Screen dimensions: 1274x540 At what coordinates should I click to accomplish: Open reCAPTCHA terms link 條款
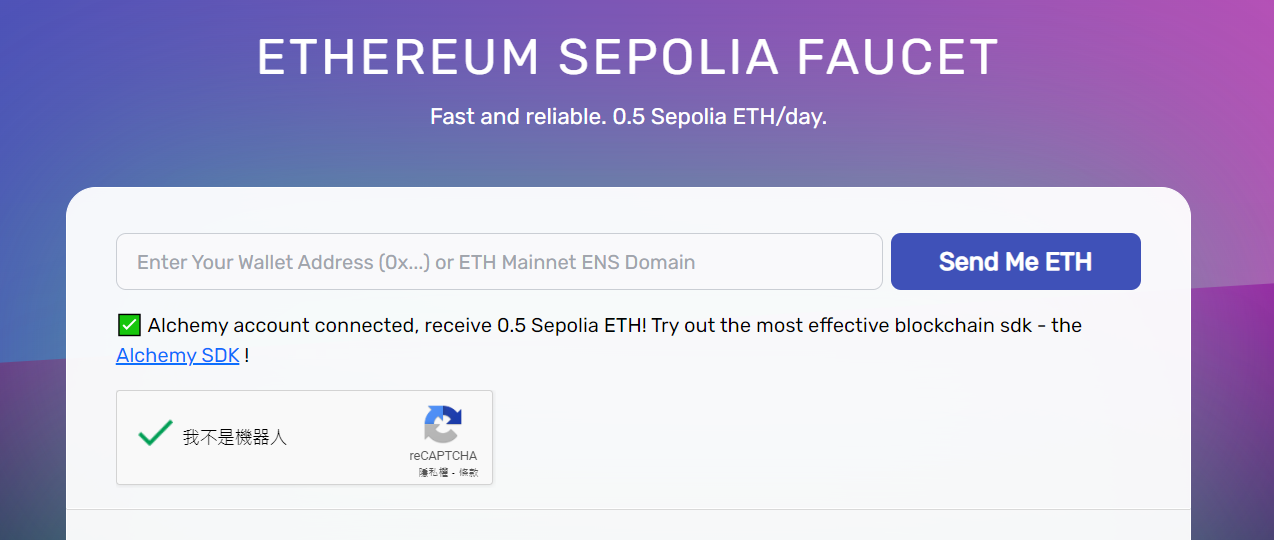[469, 472]
